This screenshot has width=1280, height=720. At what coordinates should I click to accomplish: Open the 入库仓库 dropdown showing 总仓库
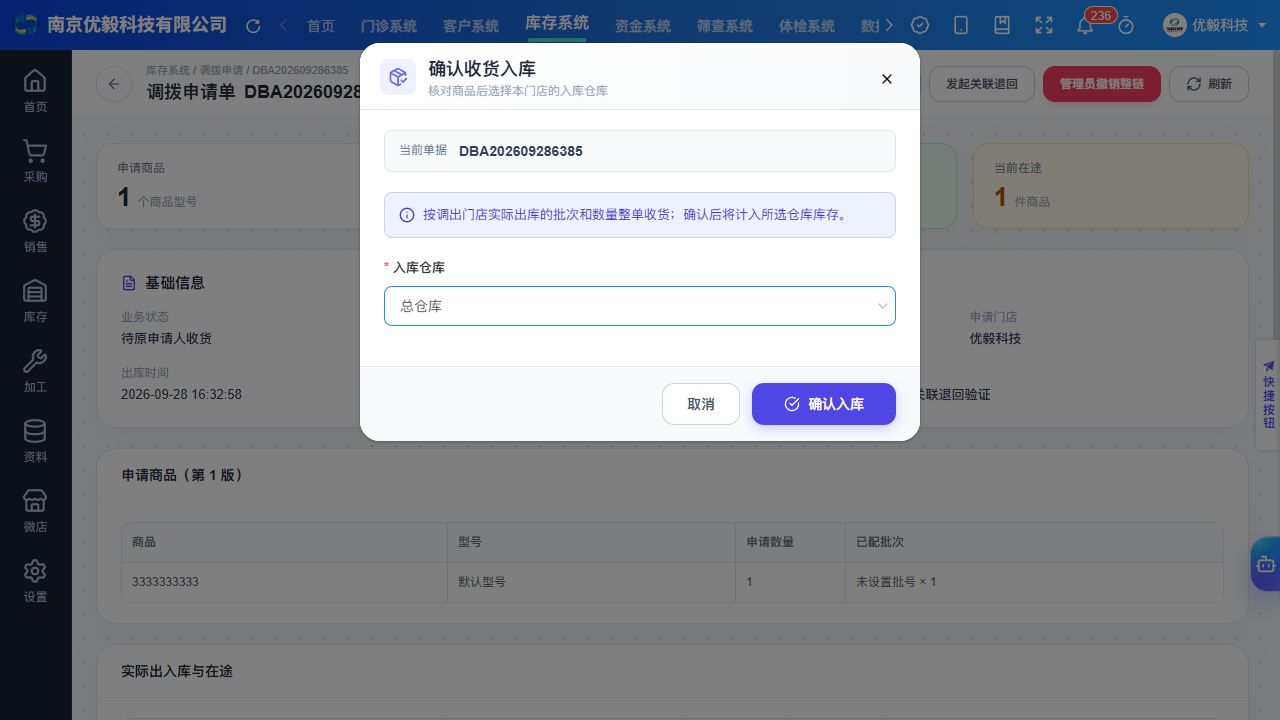640,306
